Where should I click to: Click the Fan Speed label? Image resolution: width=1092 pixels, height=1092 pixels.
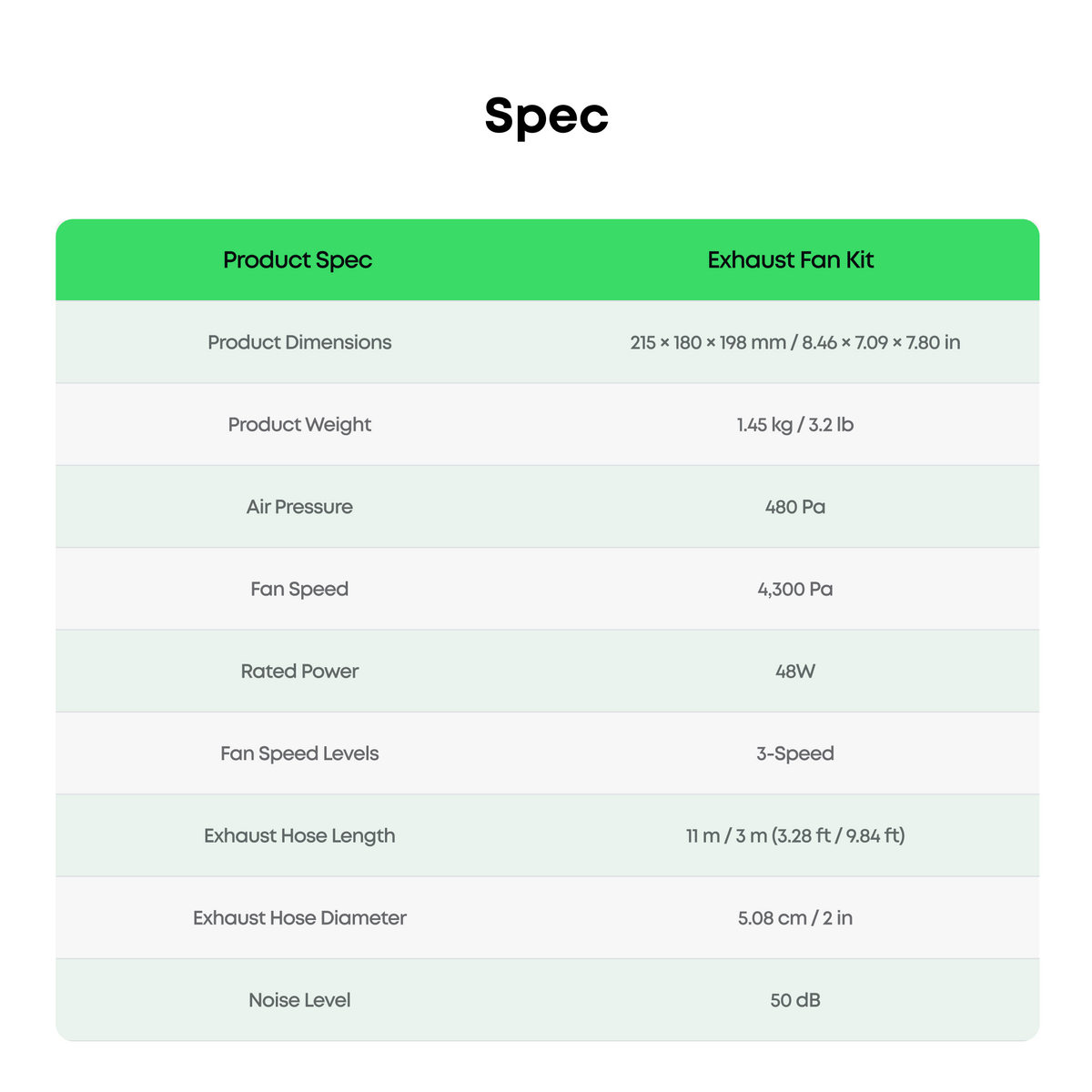[299, 589]
